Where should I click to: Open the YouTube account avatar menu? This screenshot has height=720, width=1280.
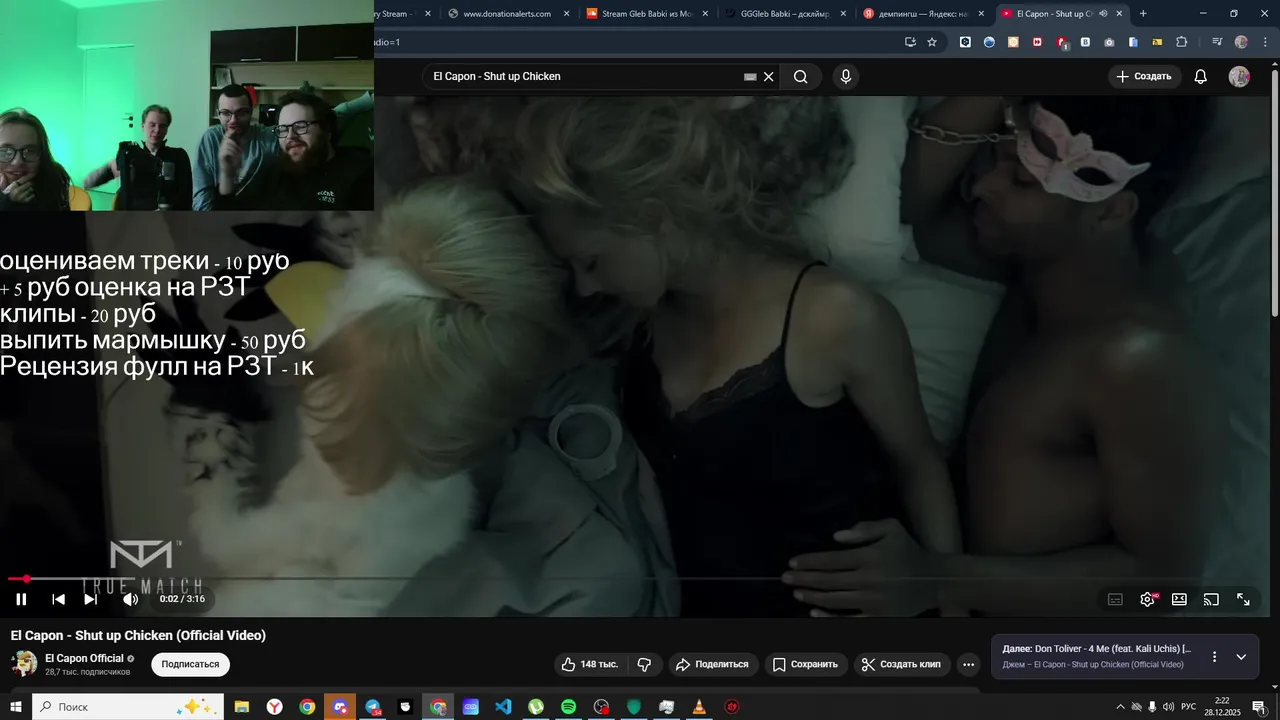1239,76
